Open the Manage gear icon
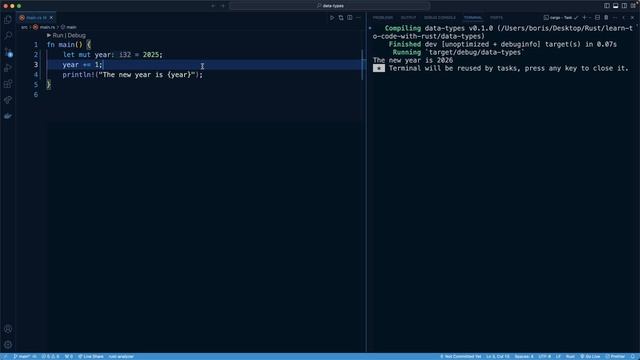The height and width of the screenshot is (360, 640). 8,345
